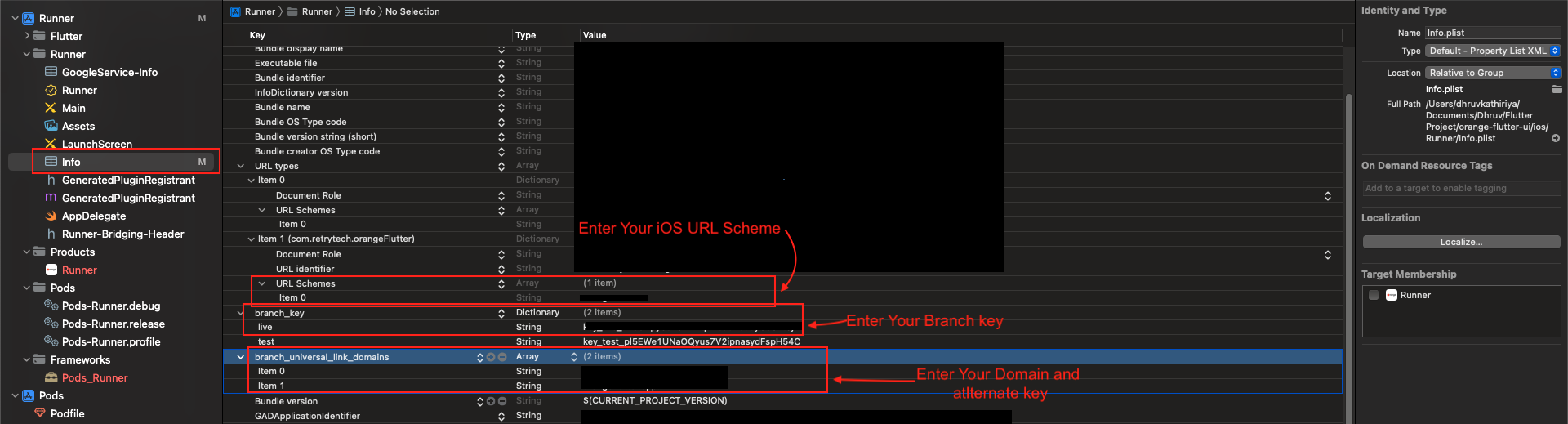1568x424 pixels.
Task: Collapse the URL types array row
Action: click(241, 166)
